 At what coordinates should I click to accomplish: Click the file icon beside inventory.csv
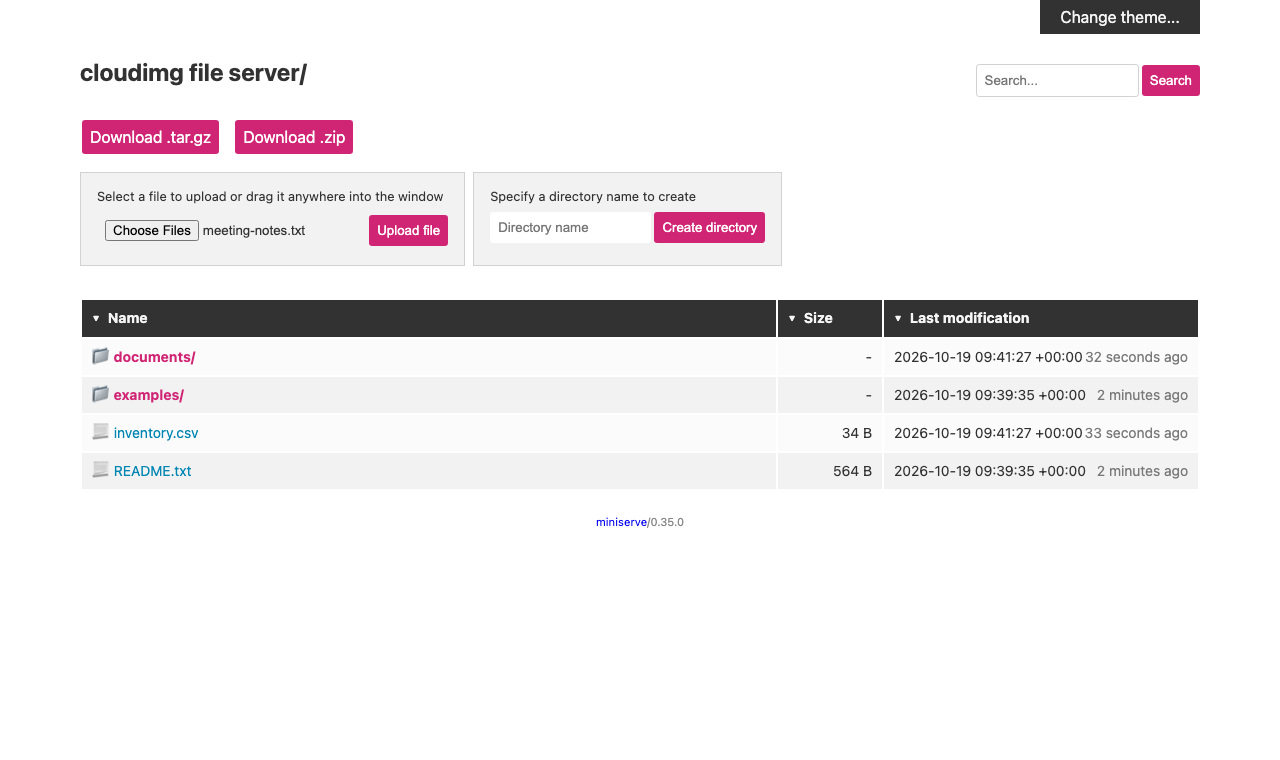[100, 432]
